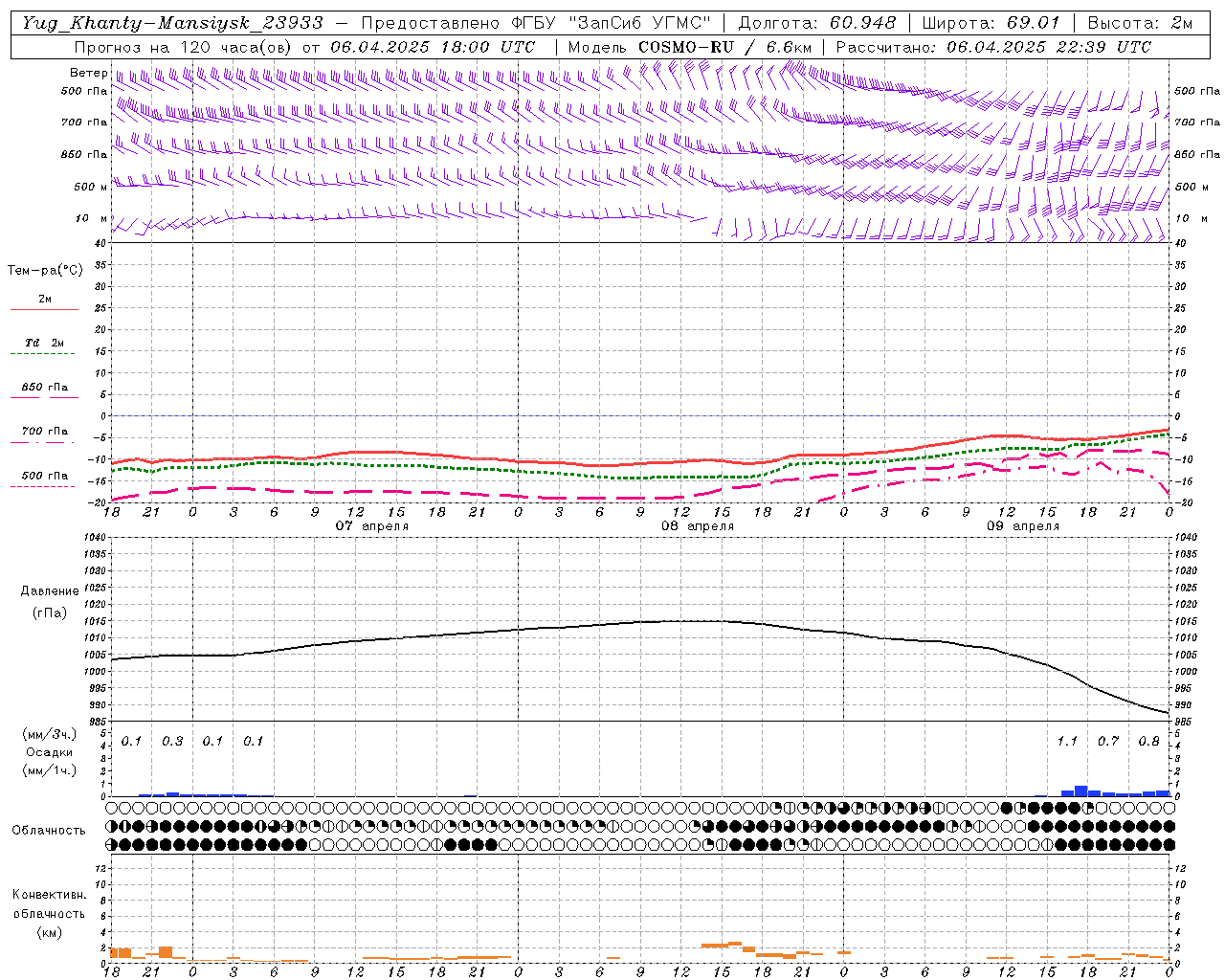Image resolution: width=1225 pixels, height=980 pixels.
Task: Click the Тем-ра(°C) axis title
Action: pos(45,271)
